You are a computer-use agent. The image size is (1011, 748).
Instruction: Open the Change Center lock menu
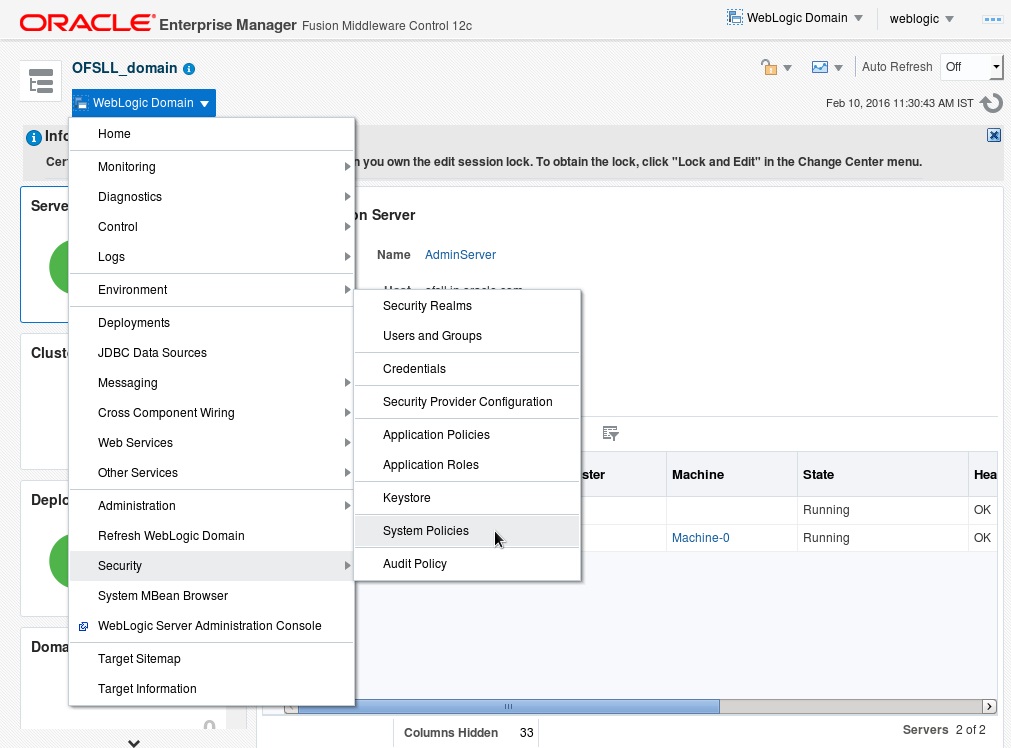(x=776, y=67)
